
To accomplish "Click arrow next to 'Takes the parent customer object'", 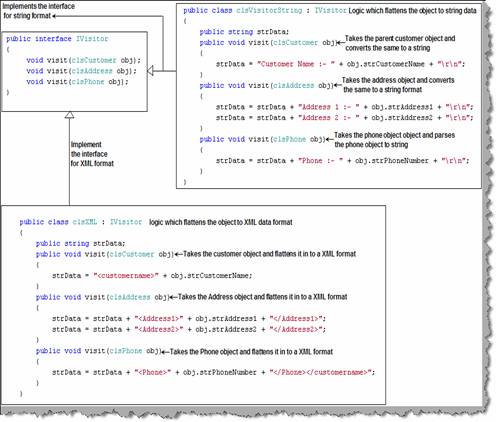I will click(340, 43).
